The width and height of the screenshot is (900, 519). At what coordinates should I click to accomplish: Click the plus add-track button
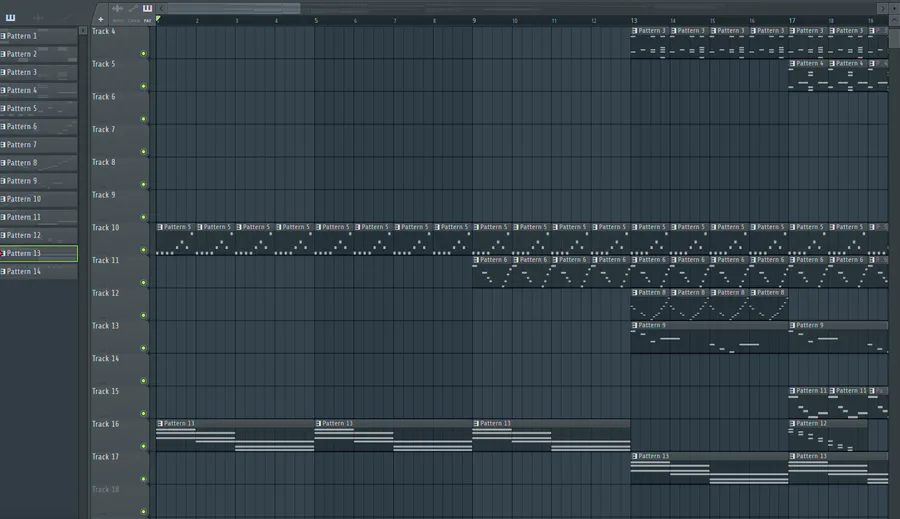pos(100,19)
